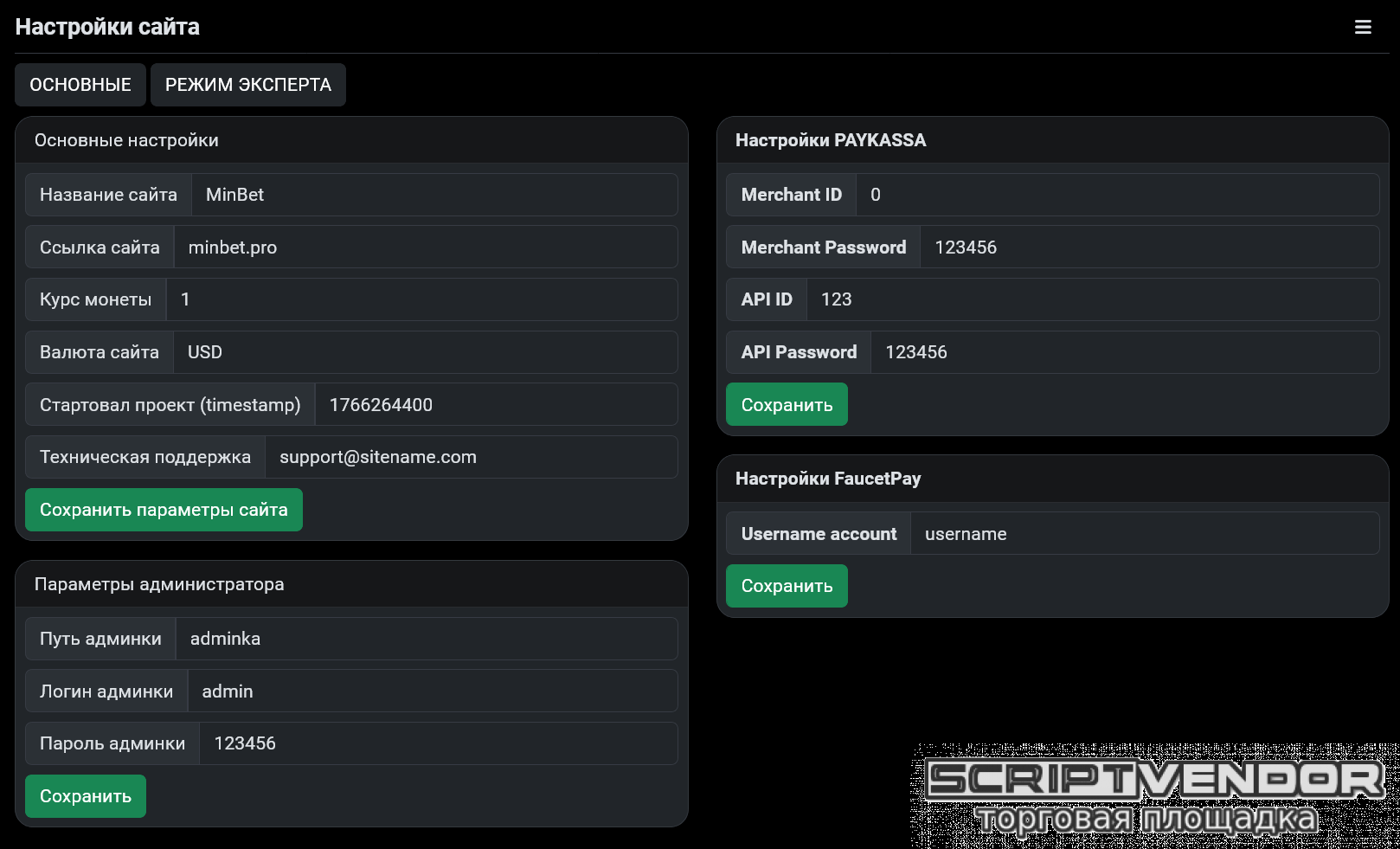Click the Путь админки input field
Viewport: 1400px width, 849px height.
click(x=426, y=639)
